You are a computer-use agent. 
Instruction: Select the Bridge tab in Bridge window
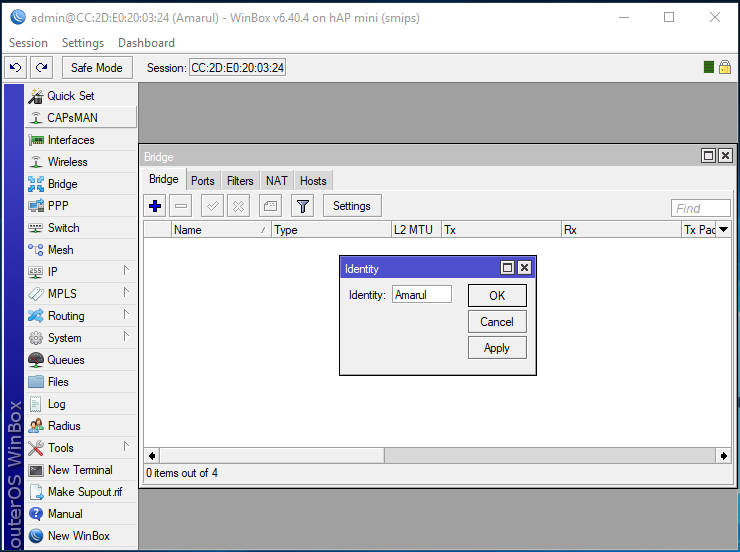tap(164, 179)
